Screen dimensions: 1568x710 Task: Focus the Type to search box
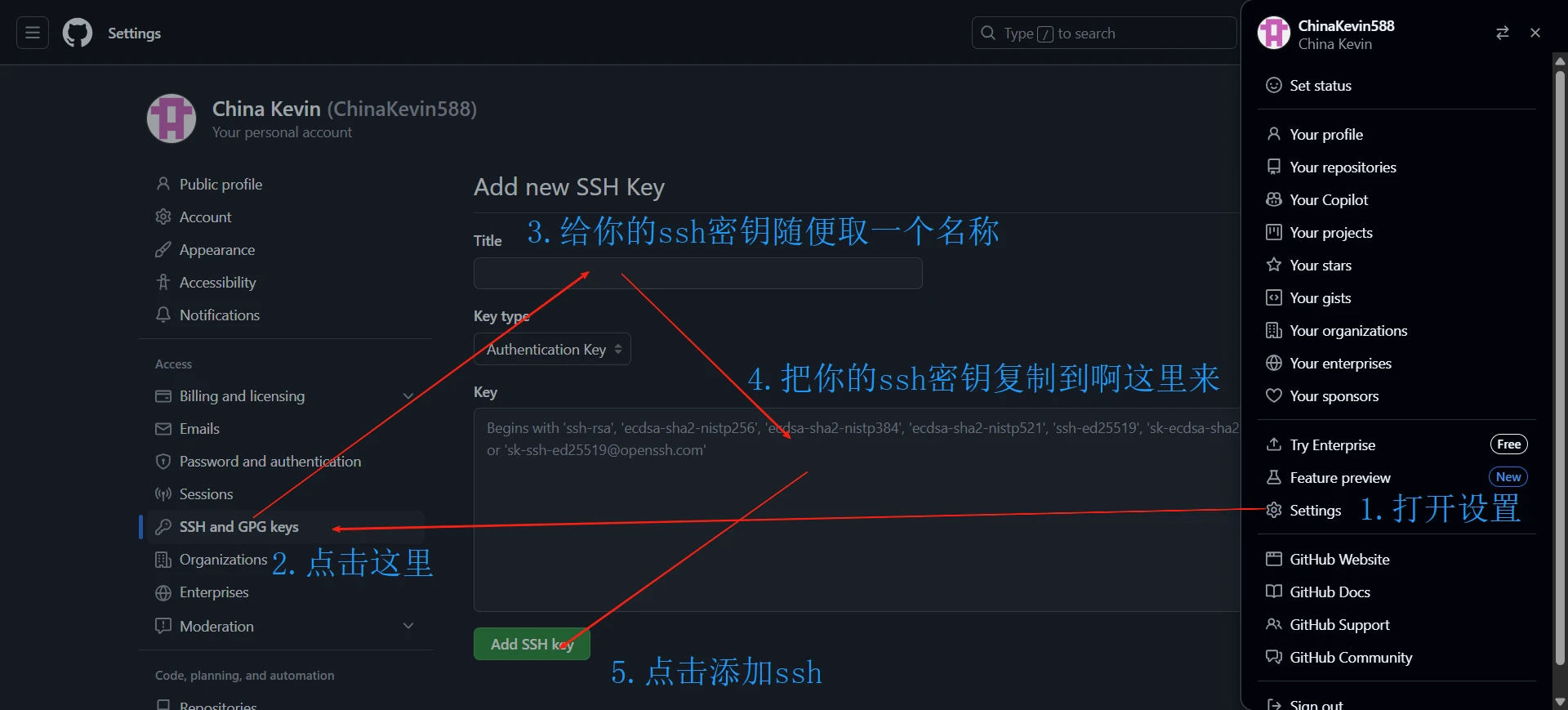(x=1102, y=33)
